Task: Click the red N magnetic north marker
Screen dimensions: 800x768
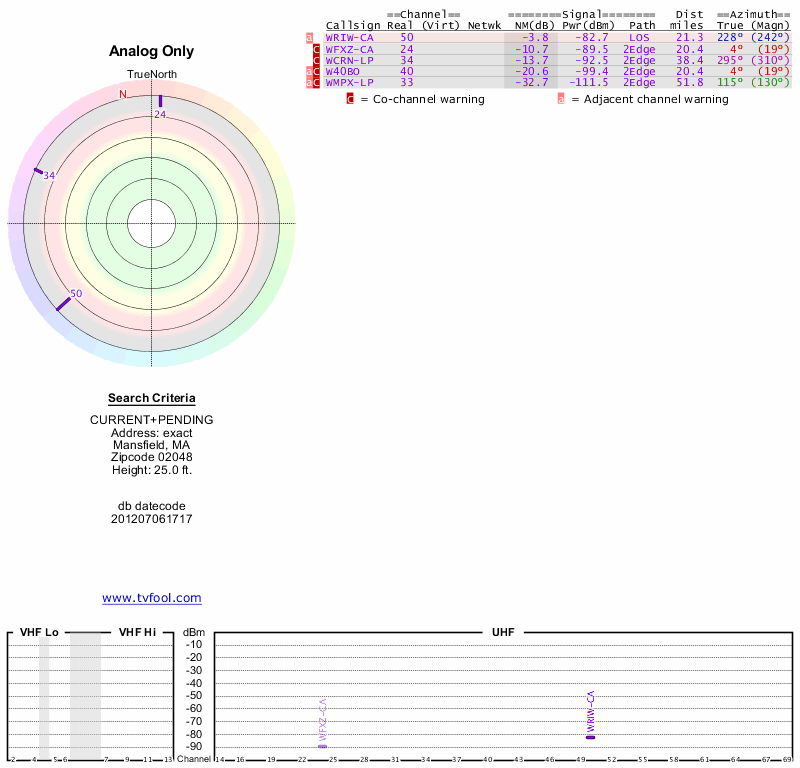Action: [123, 95]
